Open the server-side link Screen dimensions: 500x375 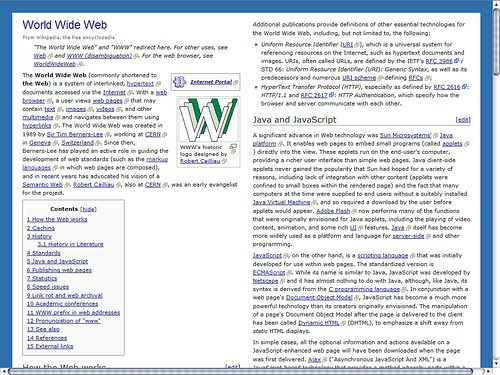point(408,236)
